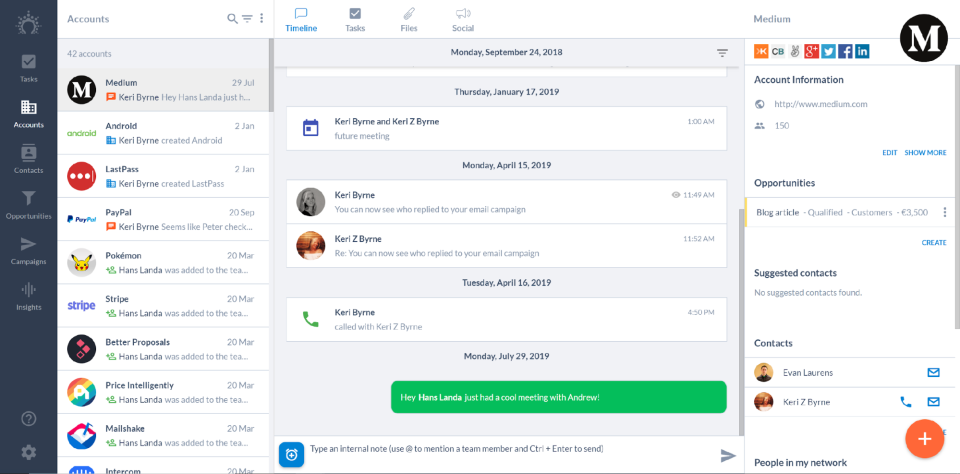The image size is (960, 474).
Task: Send the note with the paper-plane icon
Action: pyautogui.click(x=727, y=455)
